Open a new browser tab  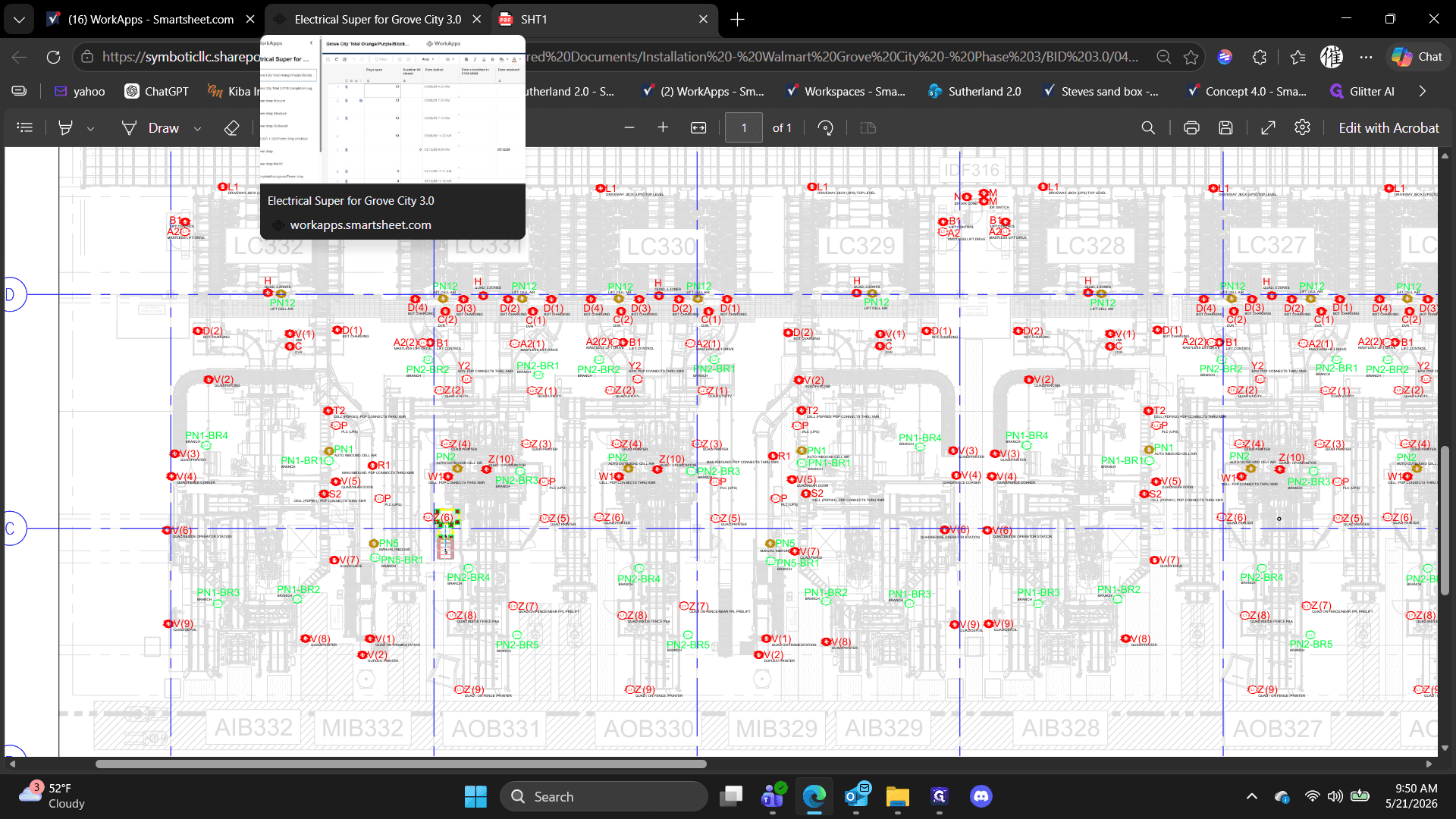737,20
